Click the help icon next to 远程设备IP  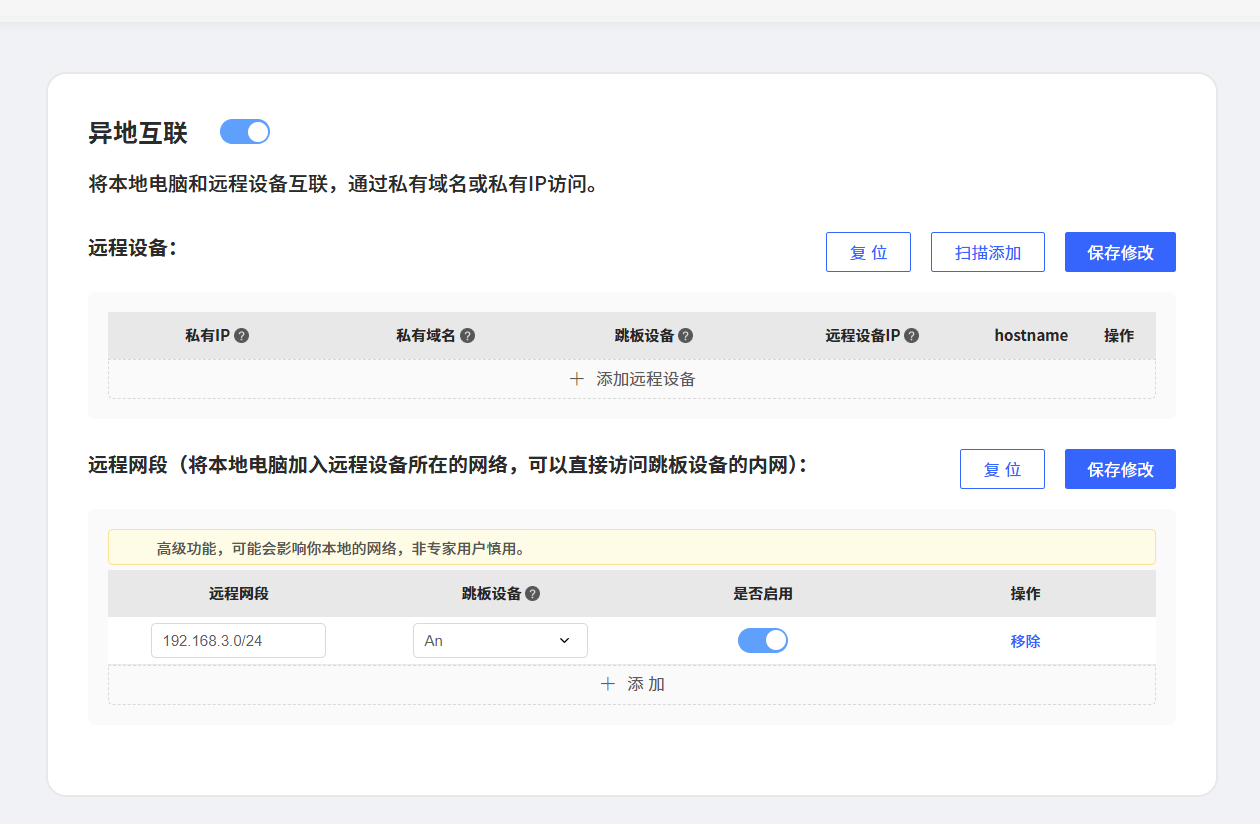coord(911,336)
